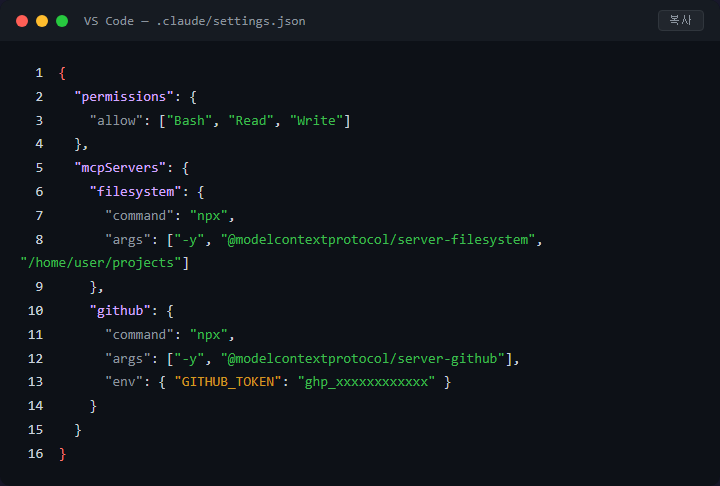Click the "env" key on line 13
The width and height of the screenshot is (720, 486).
[124, 382]
